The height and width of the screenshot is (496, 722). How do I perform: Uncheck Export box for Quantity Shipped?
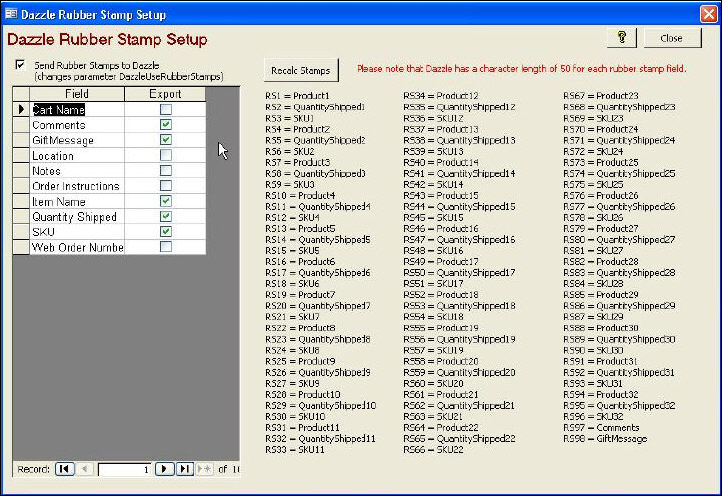[166, 216]
